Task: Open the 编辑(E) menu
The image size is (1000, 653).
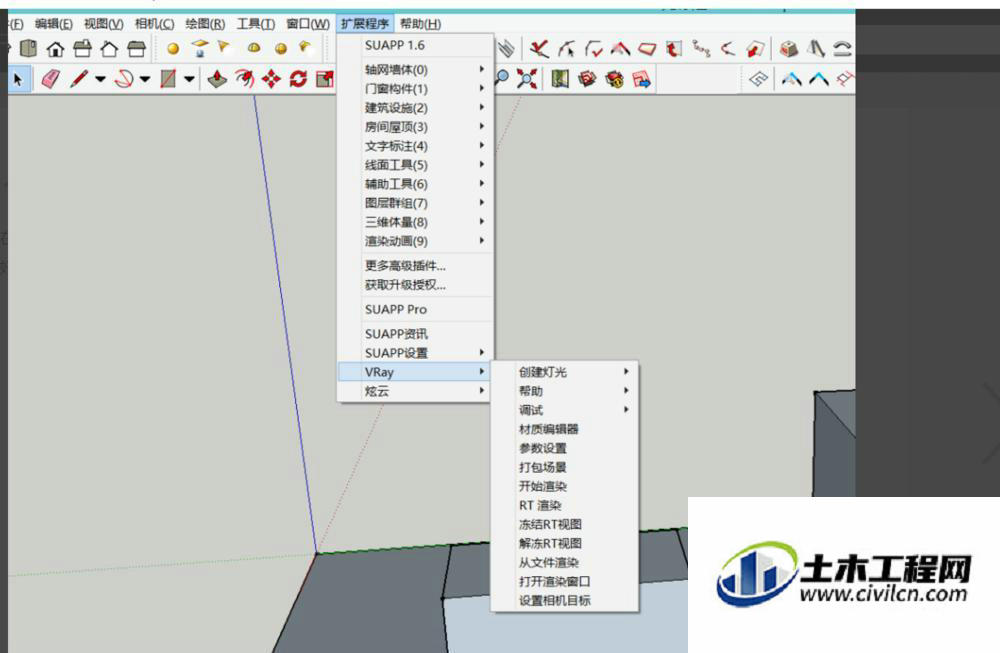Action: click(54, 24)
